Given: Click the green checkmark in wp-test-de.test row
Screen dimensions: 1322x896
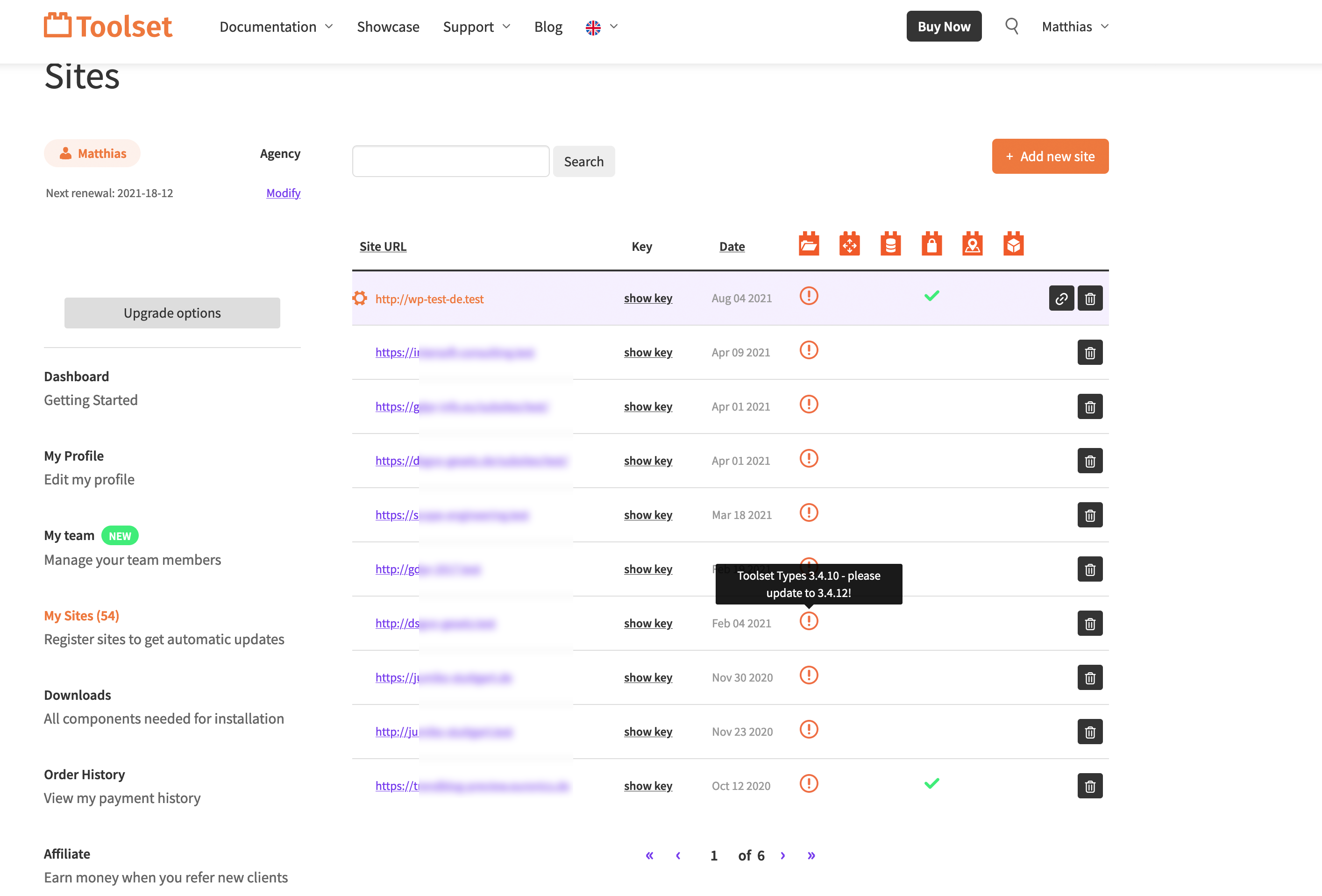Looking at the screenshot, I should point(931,296).
